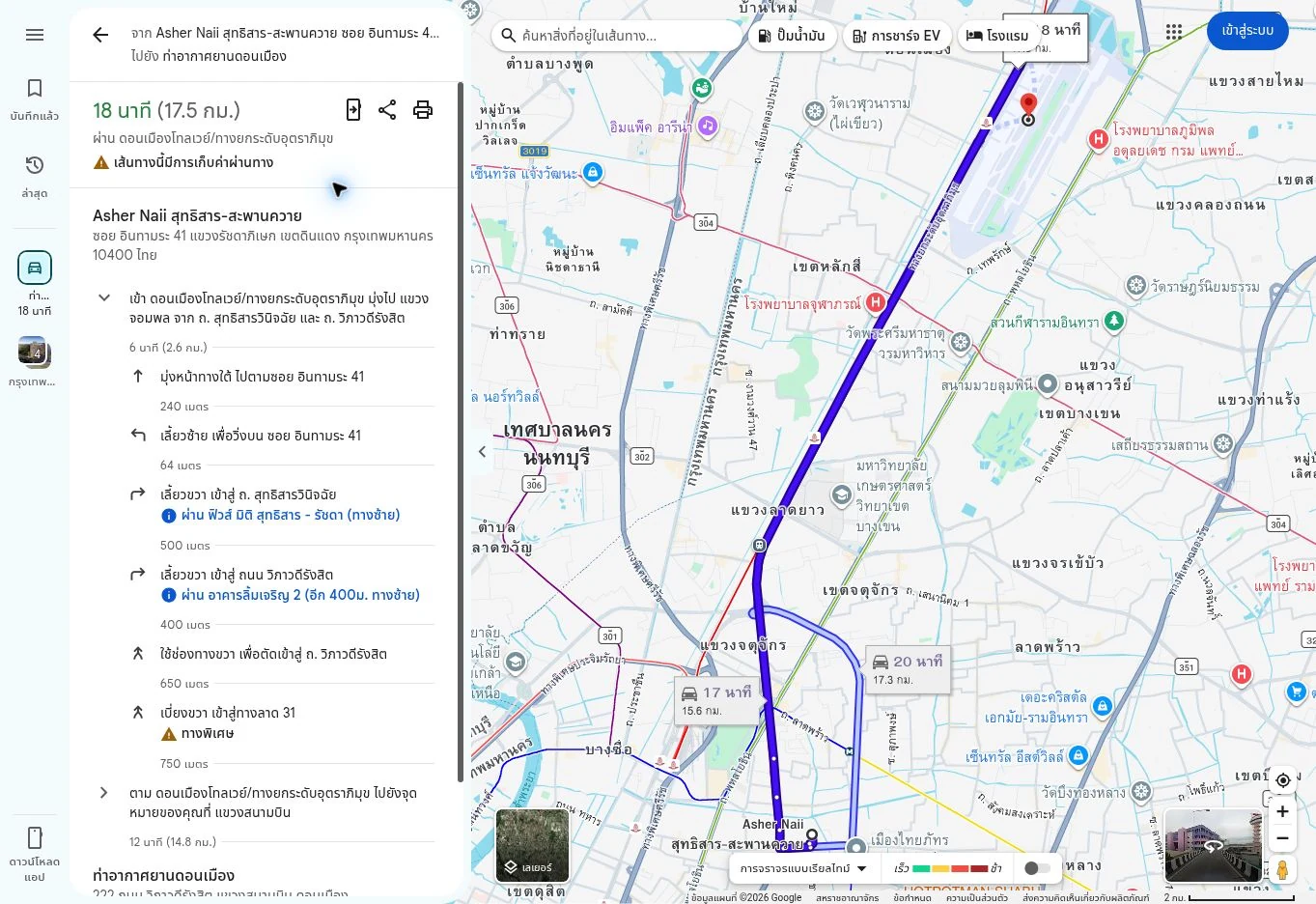Expand the 12 นาที (14.8 กม.) step group
The height and width of the screenshot is (904, 1316).
pyautogui.click(x=104, y=793)
